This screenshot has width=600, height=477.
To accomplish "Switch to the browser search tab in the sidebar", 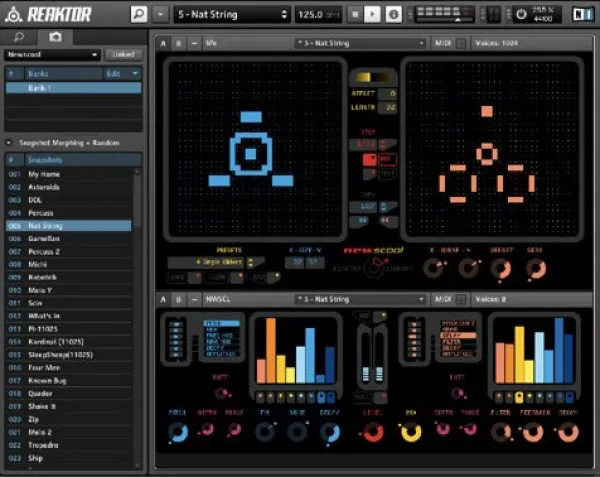I will pos(19,36).
